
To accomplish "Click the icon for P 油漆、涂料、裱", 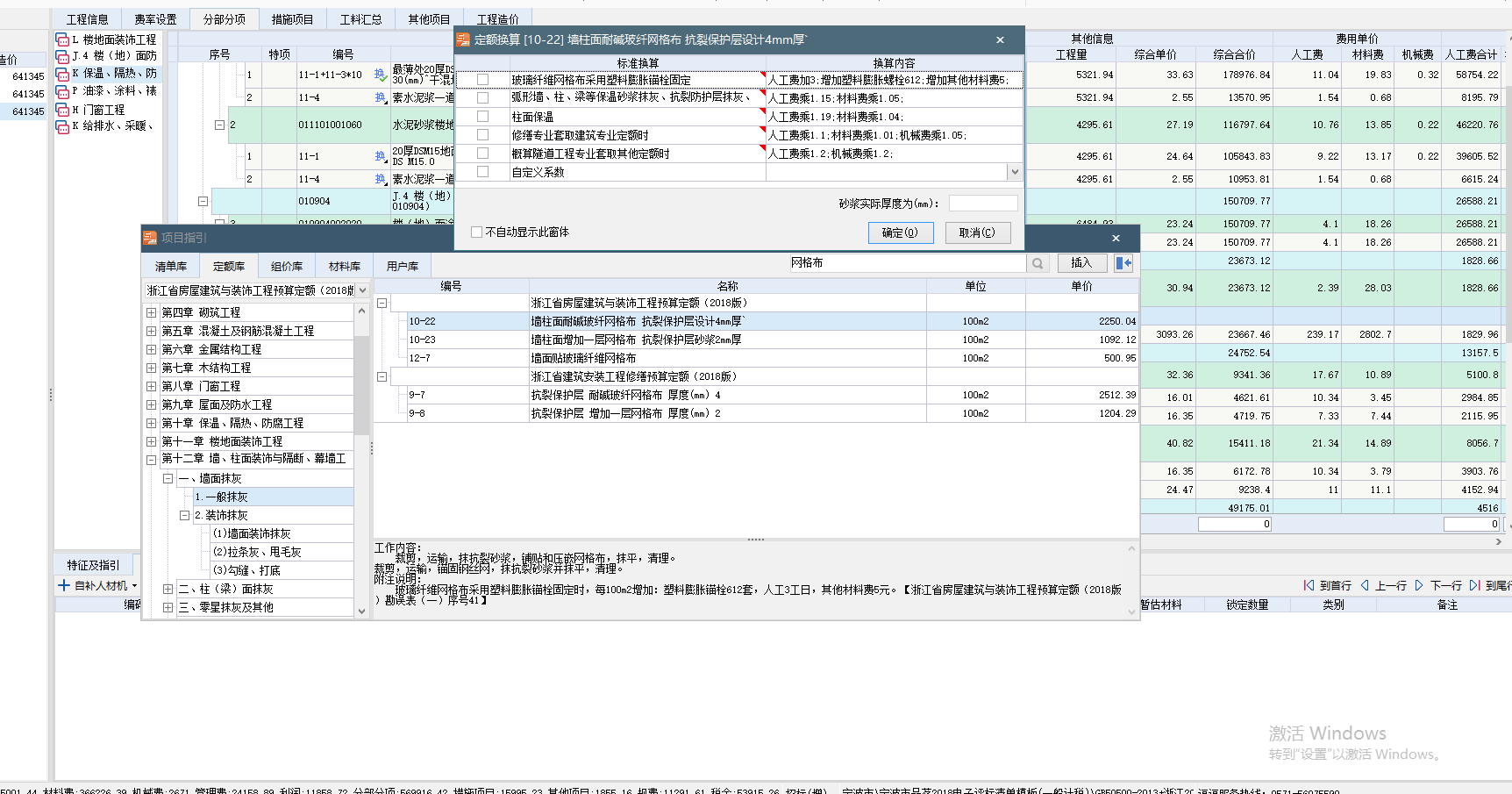I will (62, 91).
